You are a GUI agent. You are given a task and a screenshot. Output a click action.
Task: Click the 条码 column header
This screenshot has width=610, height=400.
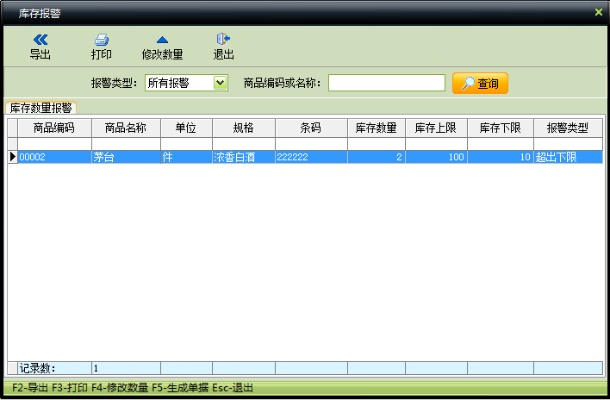click(x=311, y=128)
